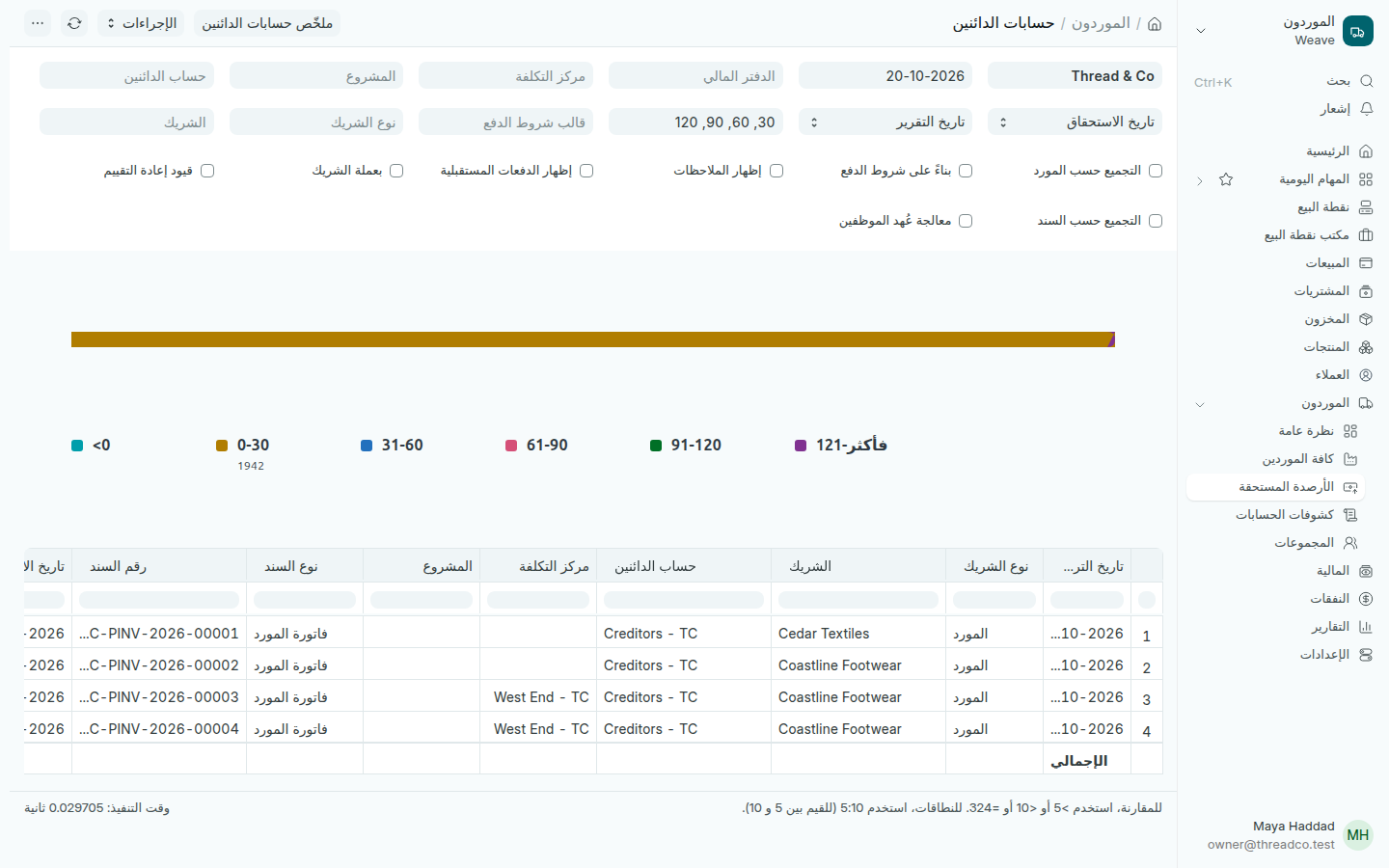The width and height of the screenshot is (1389, 868).
Task: Click الموردون breadcrumb link
Action: point(1101,23)
